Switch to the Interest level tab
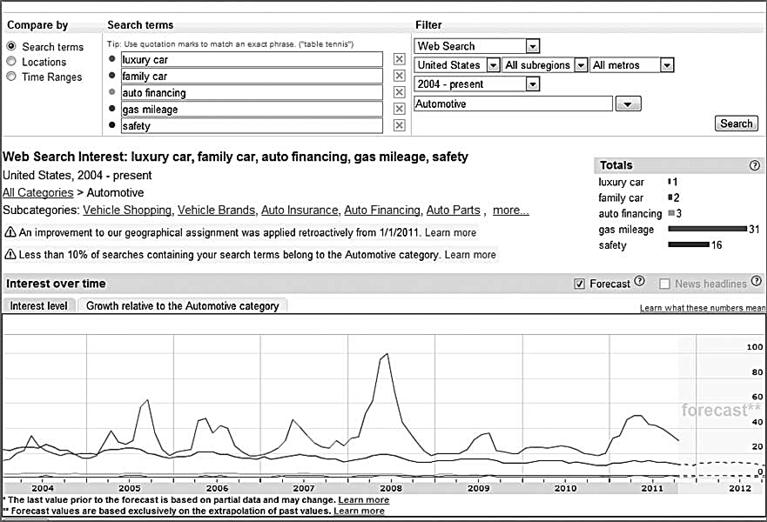The image size is (767, 522). coord(39,306)
